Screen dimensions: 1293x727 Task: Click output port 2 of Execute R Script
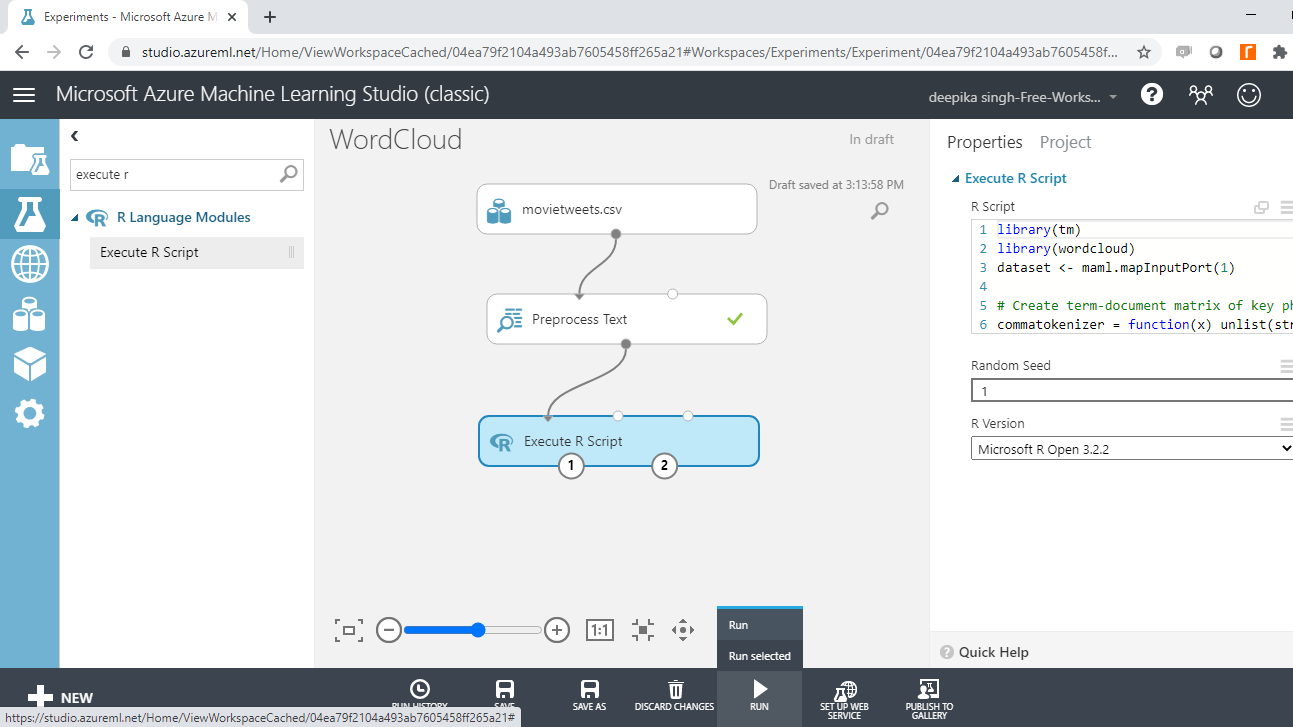point(664,465)
